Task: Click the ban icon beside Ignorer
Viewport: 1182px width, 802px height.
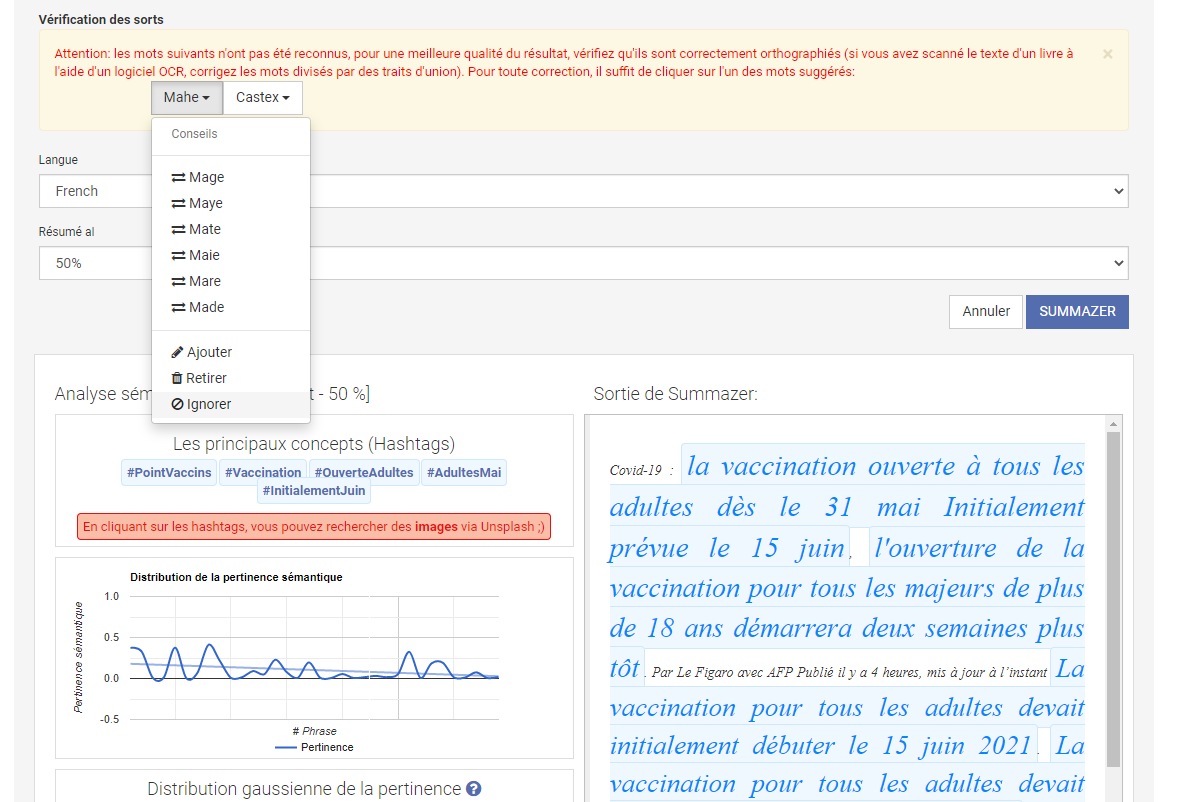Action: point(177,404)
